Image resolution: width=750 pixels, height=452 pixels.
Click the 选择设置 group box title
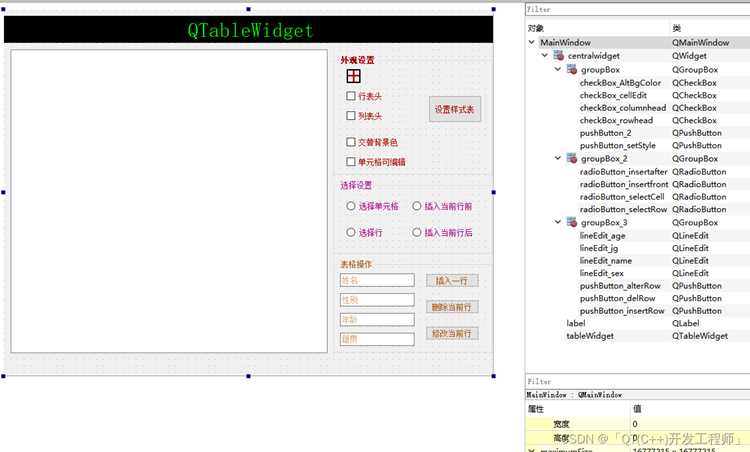click(x=356, y=185)
